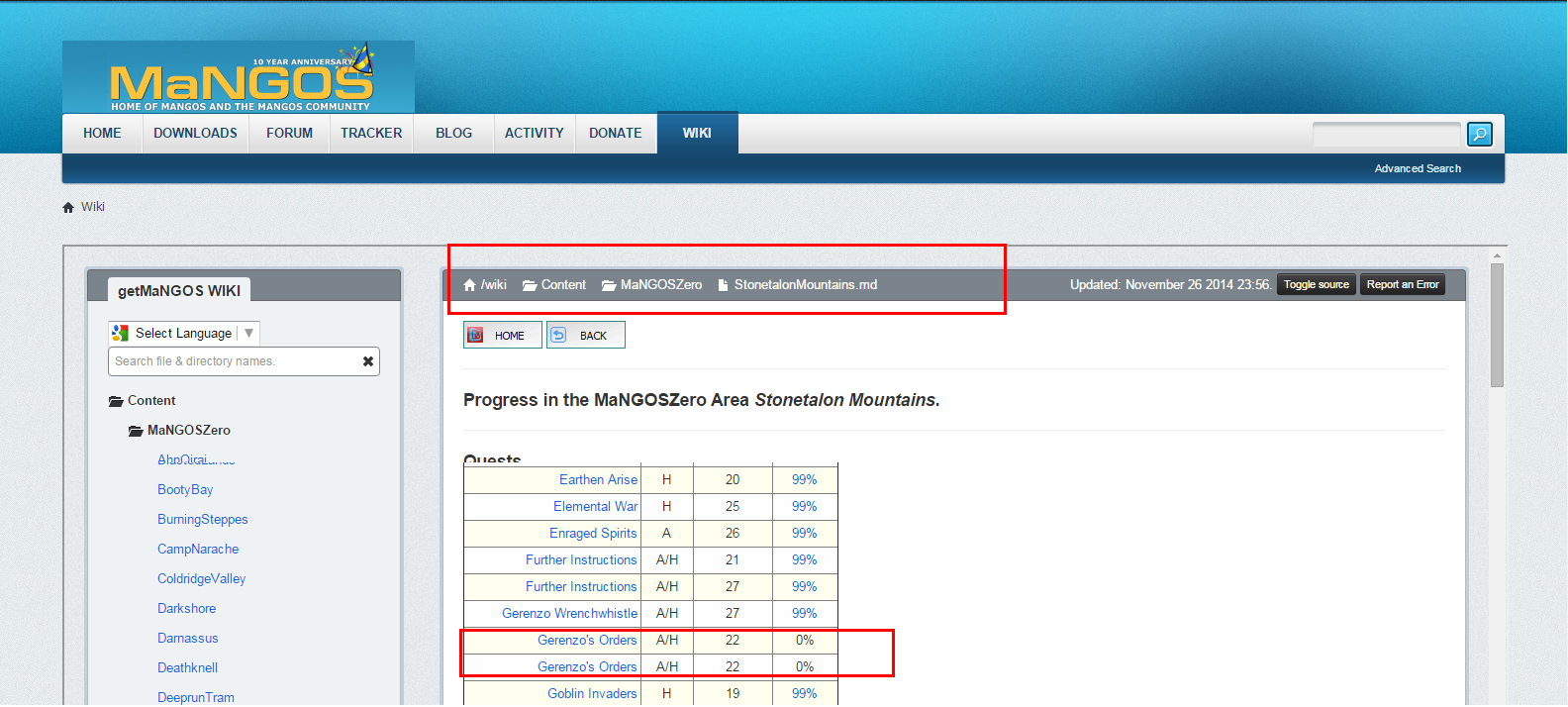Viewport: 1568px width, 707px height.
Task: Click the 99% link in Goblin Invaders row
Action: (804, 693)
